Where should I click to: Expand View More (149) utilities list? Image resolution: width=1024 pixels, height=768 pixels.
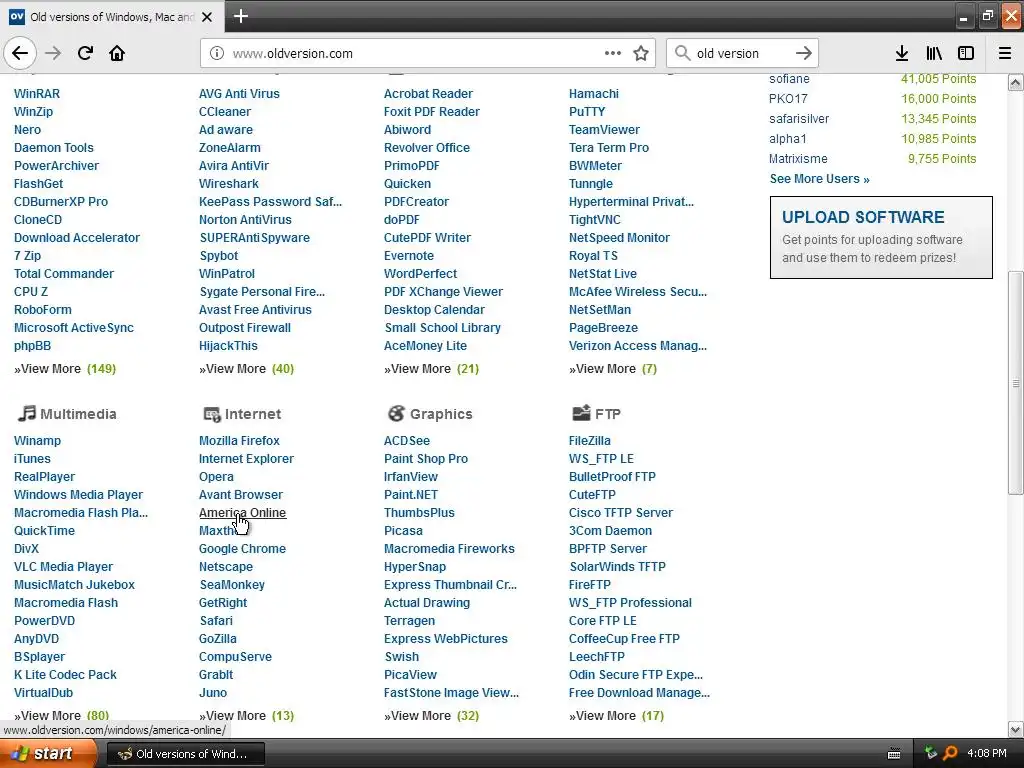65,369
